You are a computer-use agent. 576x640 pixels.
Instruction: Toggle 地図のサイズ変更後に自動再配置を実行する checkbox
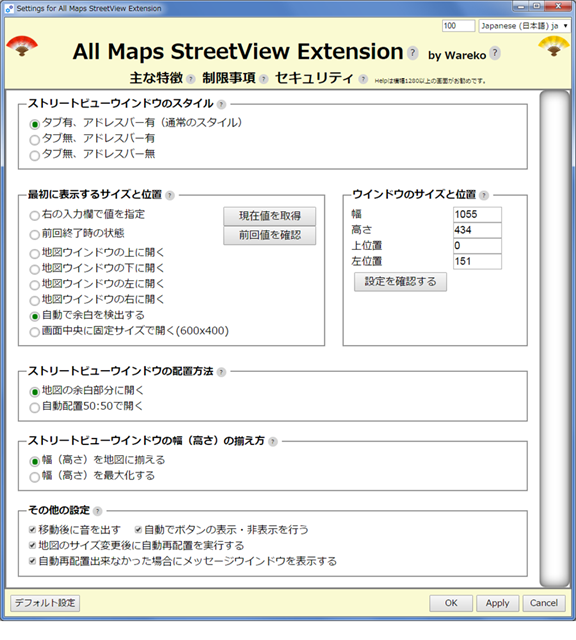(32, 545)
